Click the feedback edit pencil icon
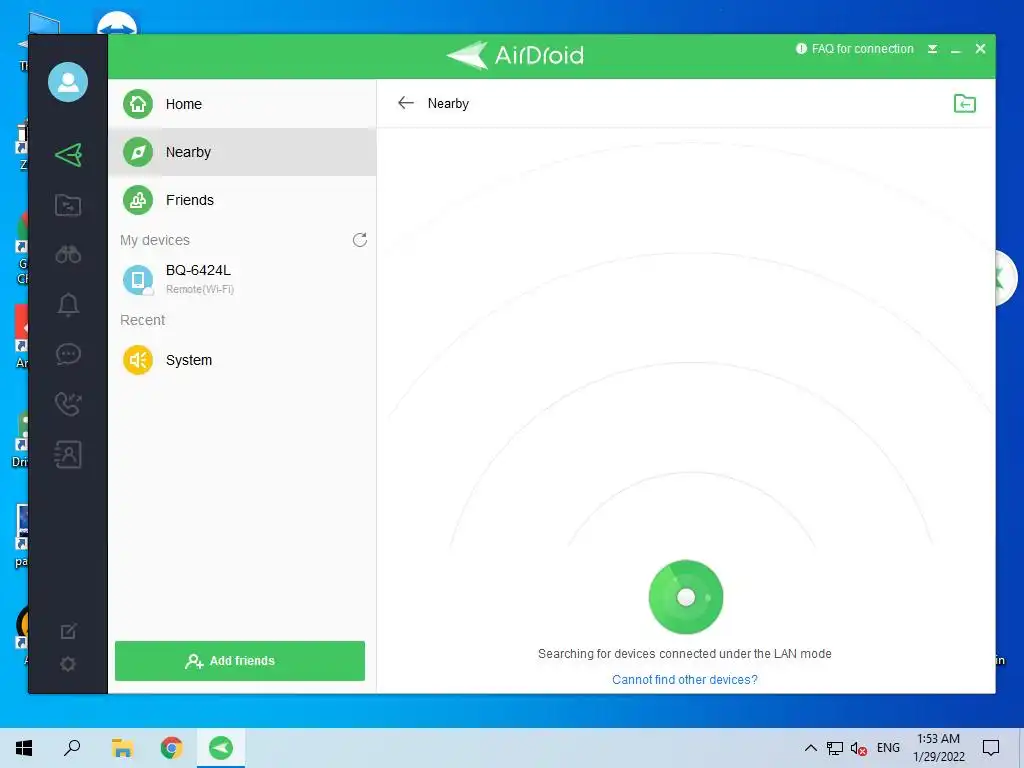This screenshot has height=768, width=1024. (x=68, y=631)
